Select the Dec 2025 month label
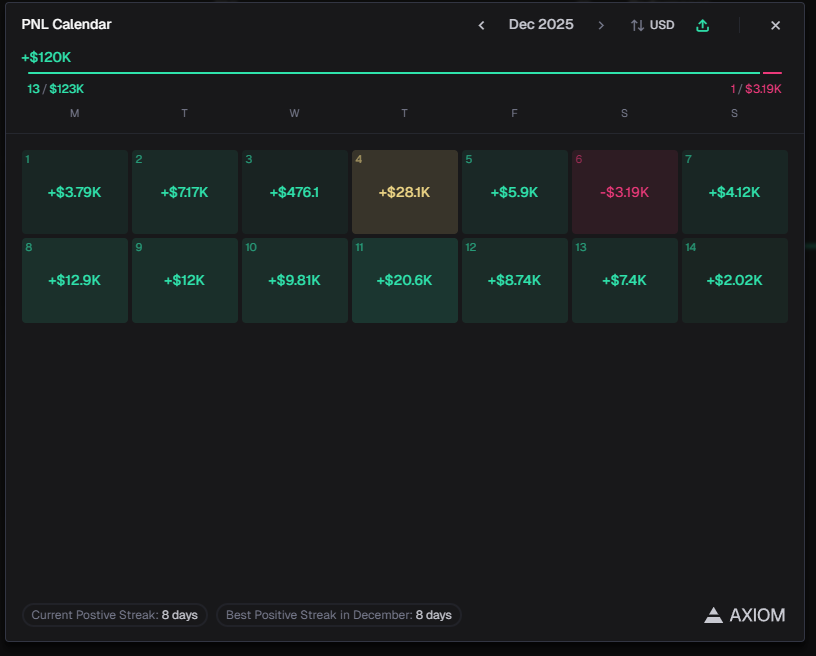This screenshot has width=816, height=656. (x=541, y=24)
